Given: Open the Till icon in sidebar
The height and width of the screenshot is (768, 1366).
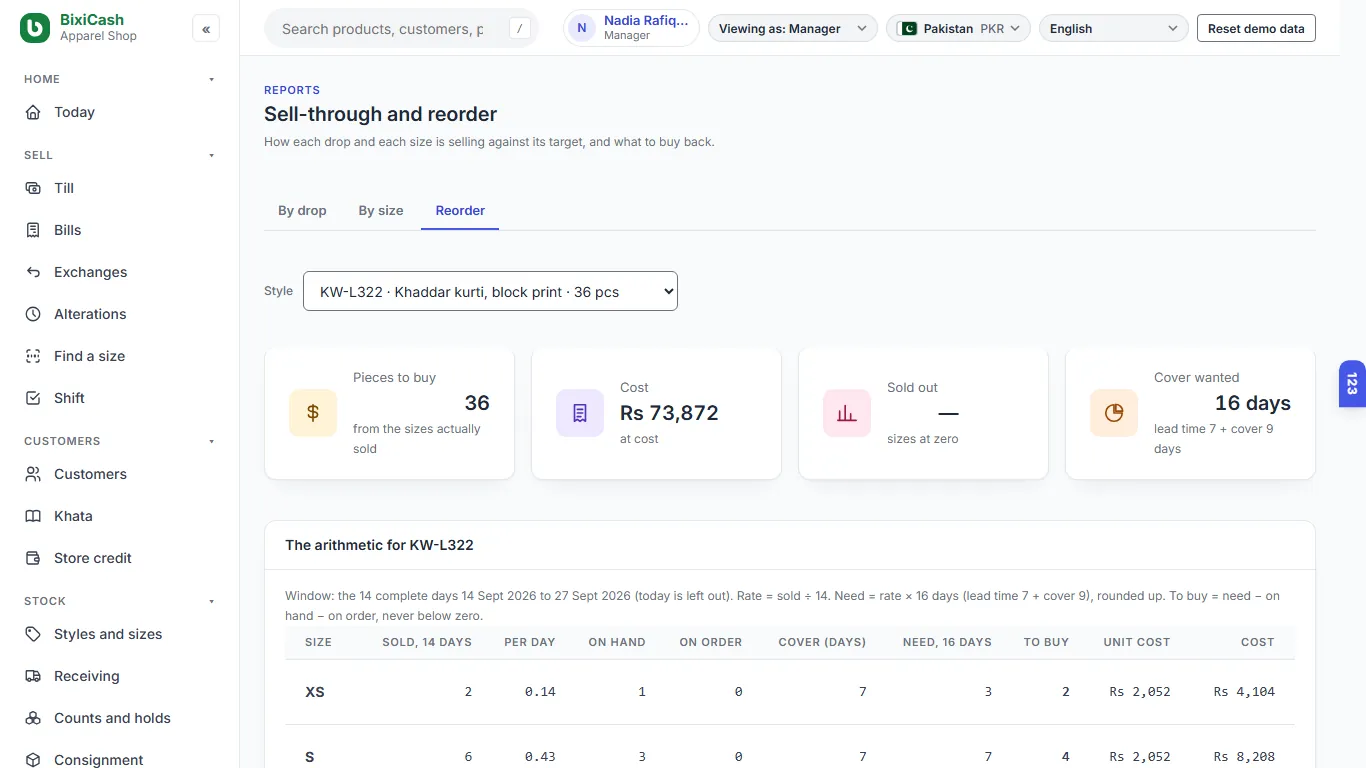Looking at the screenshot, I should (x=34, y=188).
